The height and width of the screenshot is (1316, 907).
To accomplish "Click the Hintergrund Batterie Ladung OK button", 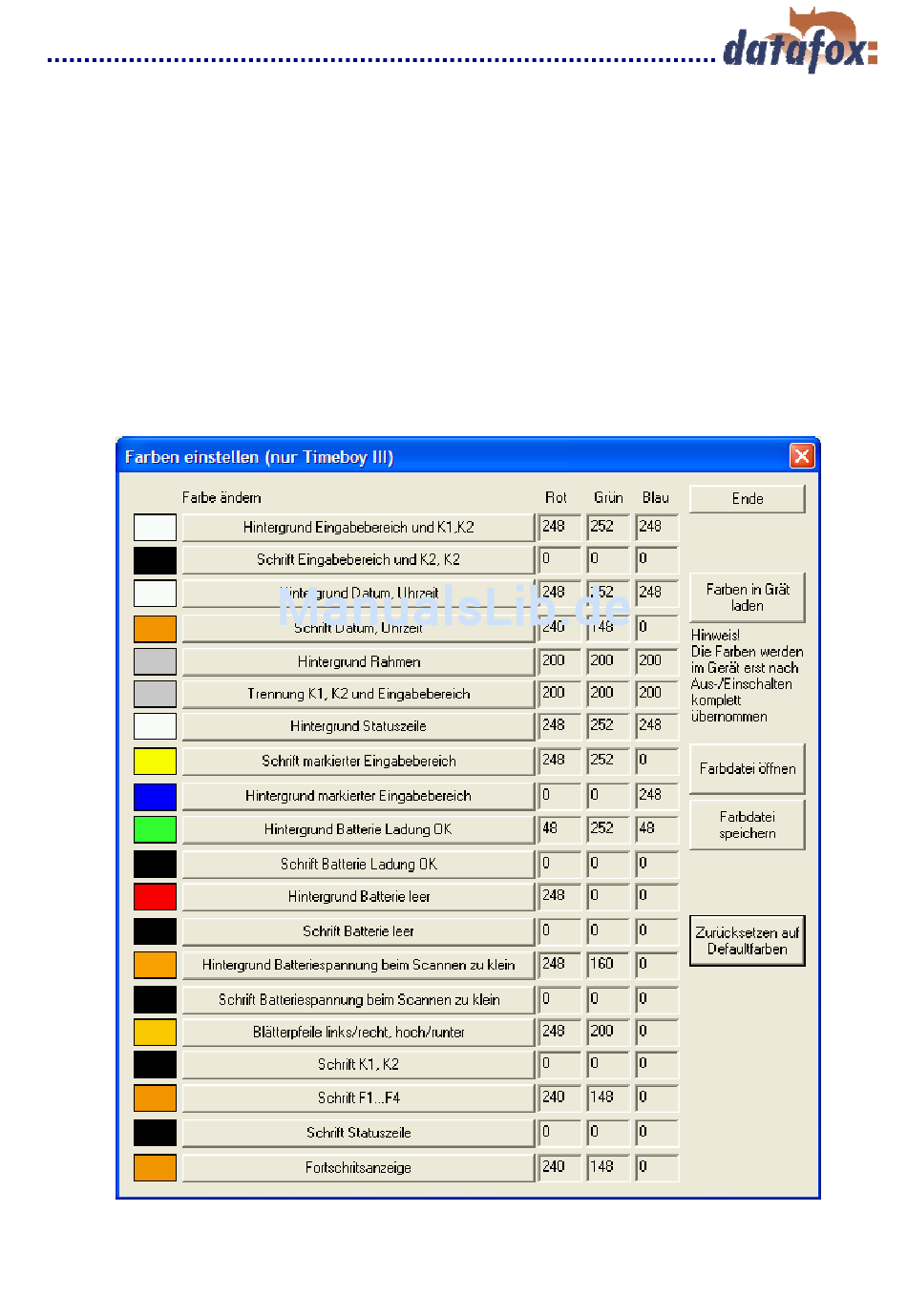I will (x=358, y=829).
